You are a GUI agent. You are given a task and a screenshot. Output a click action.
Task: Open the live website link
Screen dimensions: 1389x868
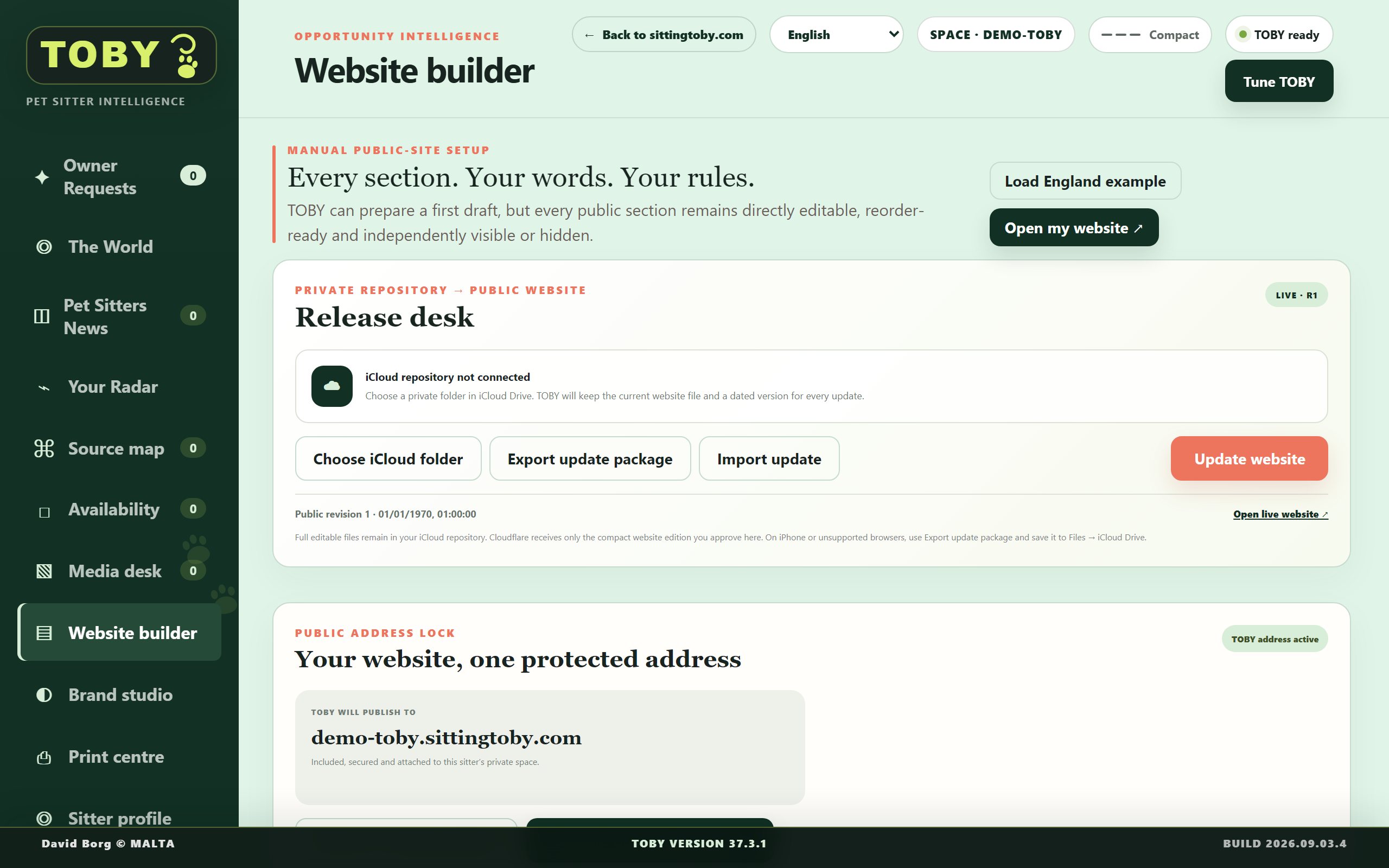(1280, 514)
